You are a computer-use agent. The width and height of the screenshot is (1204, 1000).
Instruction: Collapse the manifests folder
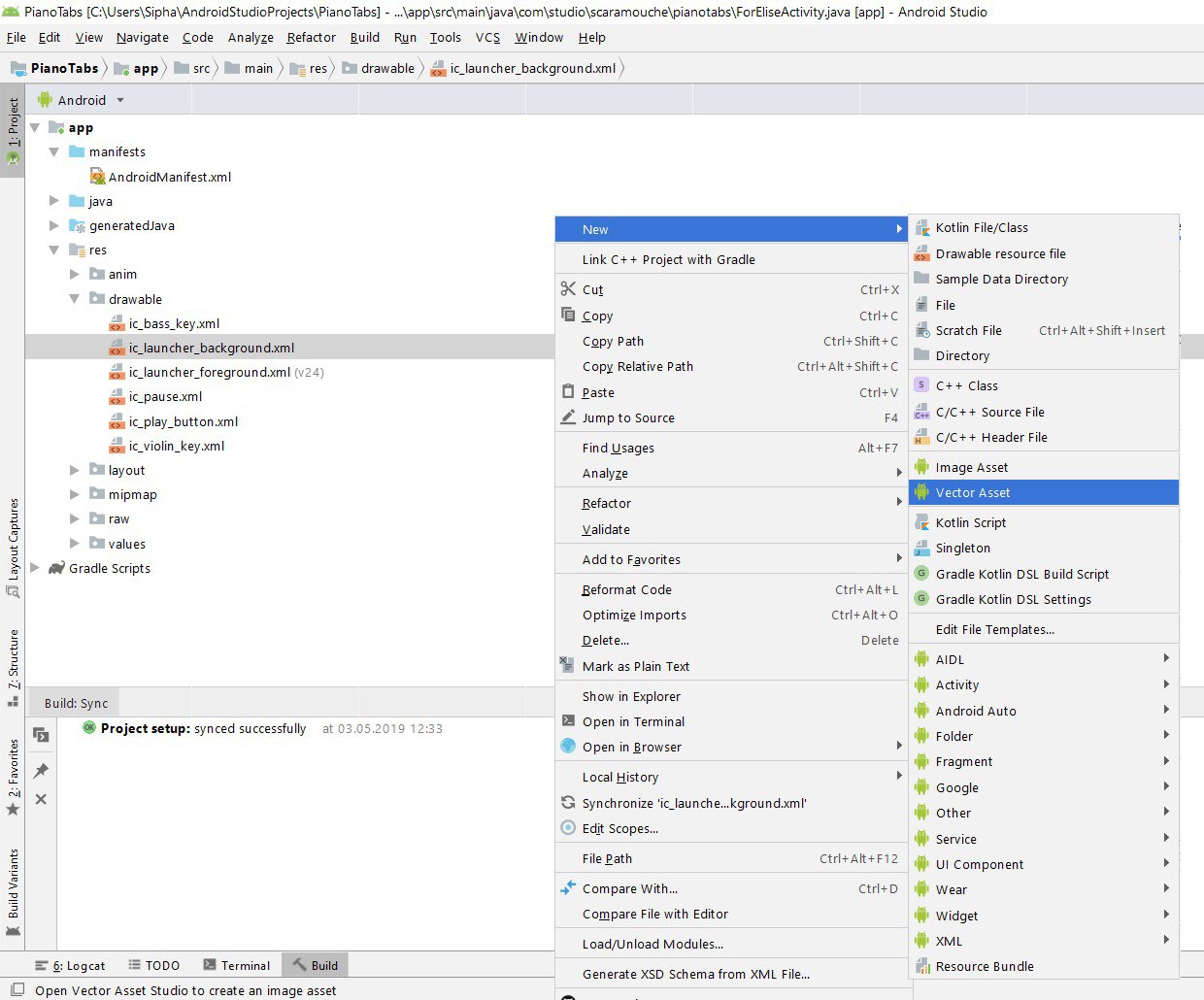[54, 151]
